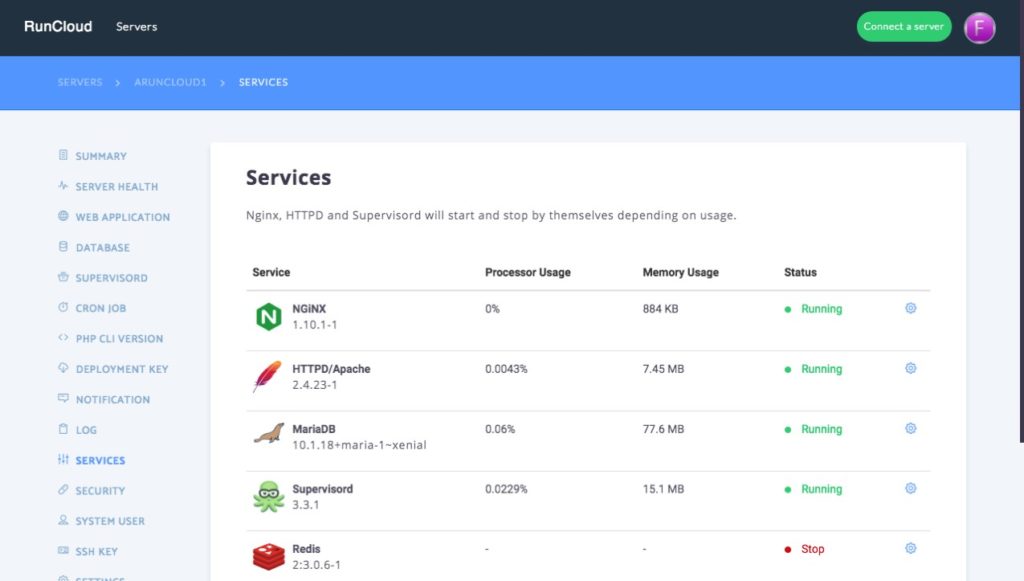Click the RunCloud logo link

click(58, 27)
